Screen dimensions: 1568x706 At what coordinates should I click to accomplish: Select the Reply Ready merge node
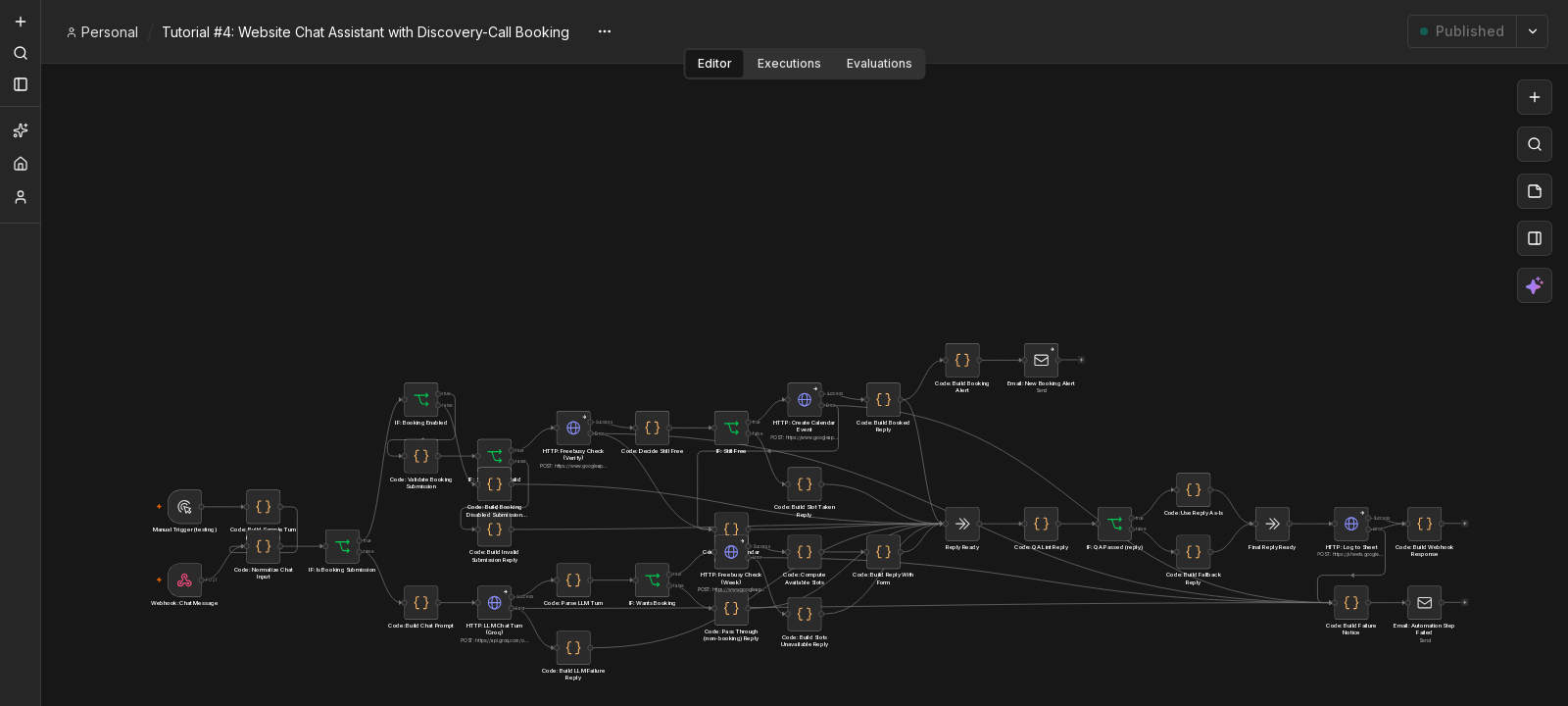click(962, 525)
